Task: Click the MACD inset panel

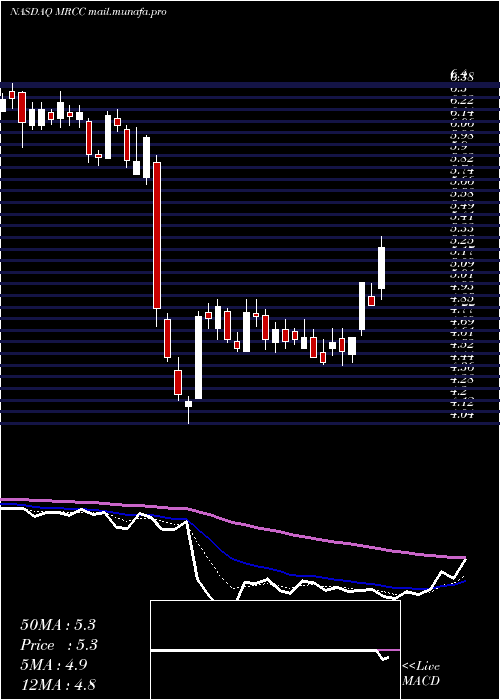Action: click(x=275, y=650)
